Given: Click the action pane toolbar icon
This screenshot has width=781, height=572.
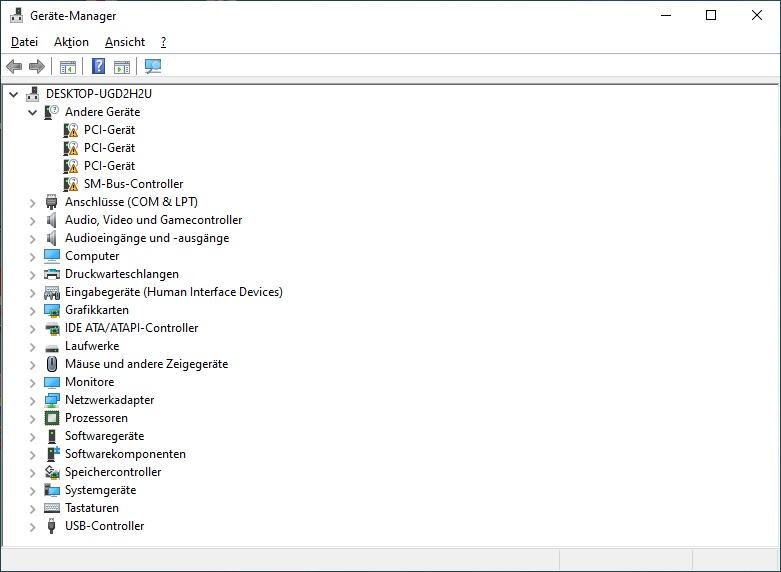Looking at the screenshot, I should tap(122, 66).
